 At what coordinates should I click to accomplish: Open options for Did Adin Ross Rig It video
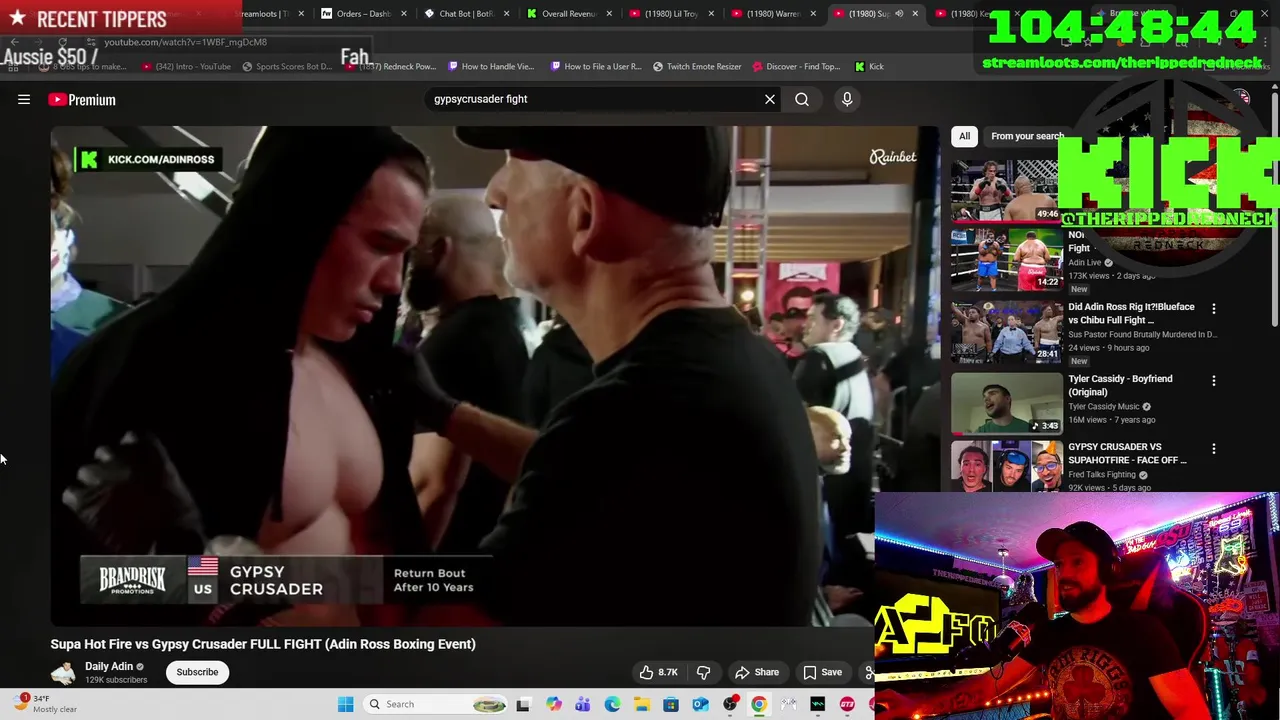point(1214,309)
